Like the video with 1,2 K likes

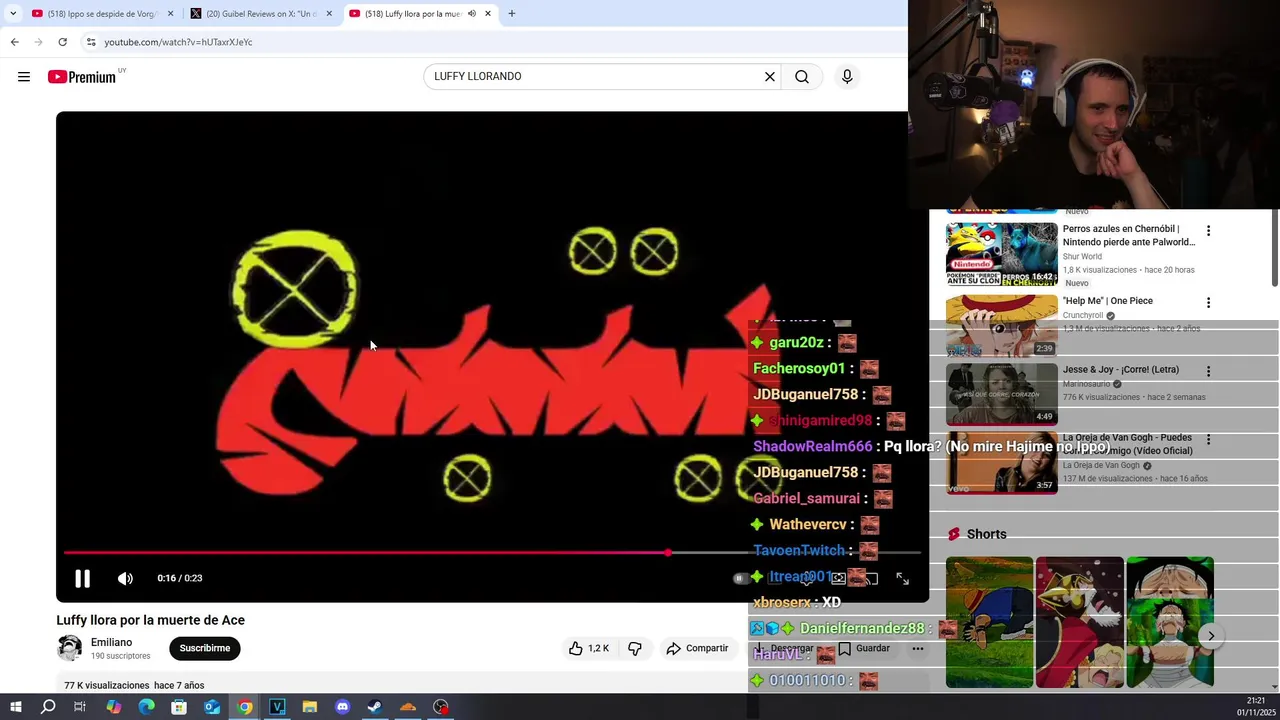pyautogui.click(x=588, y=648)
